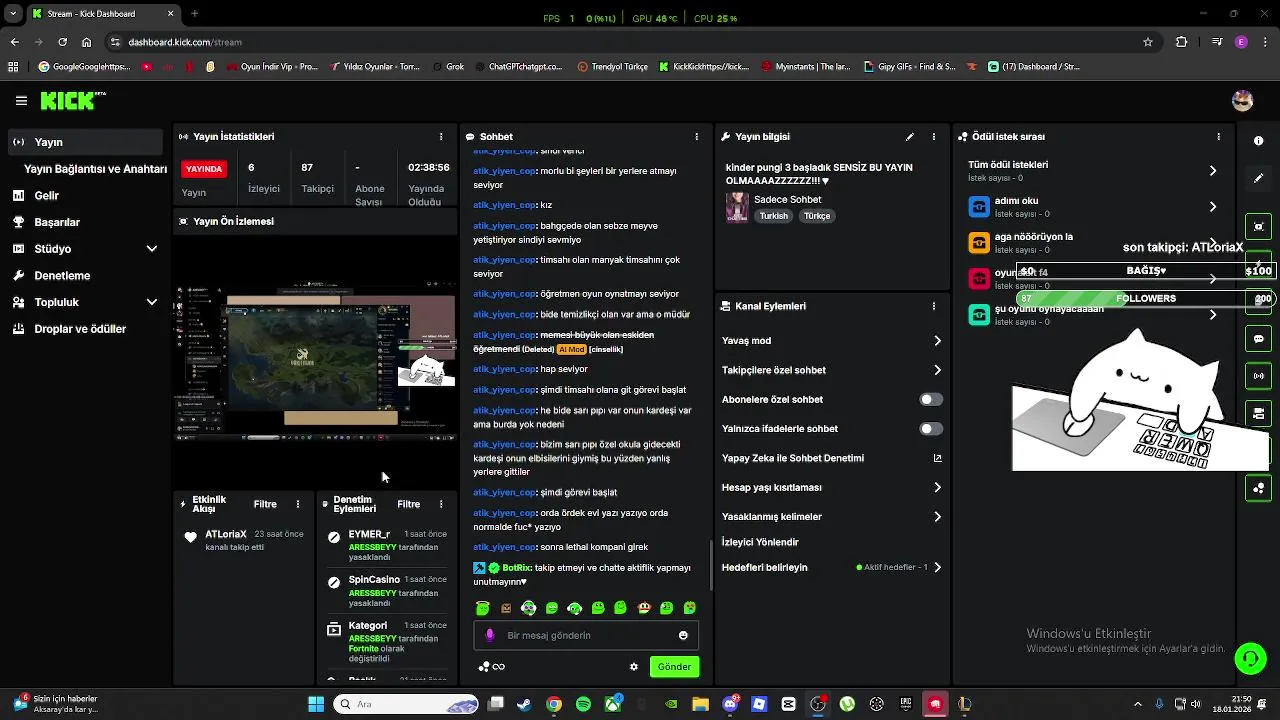Send message with Gönder button
Viewport: 1280px width, 720px height.
tap(674, 667)
